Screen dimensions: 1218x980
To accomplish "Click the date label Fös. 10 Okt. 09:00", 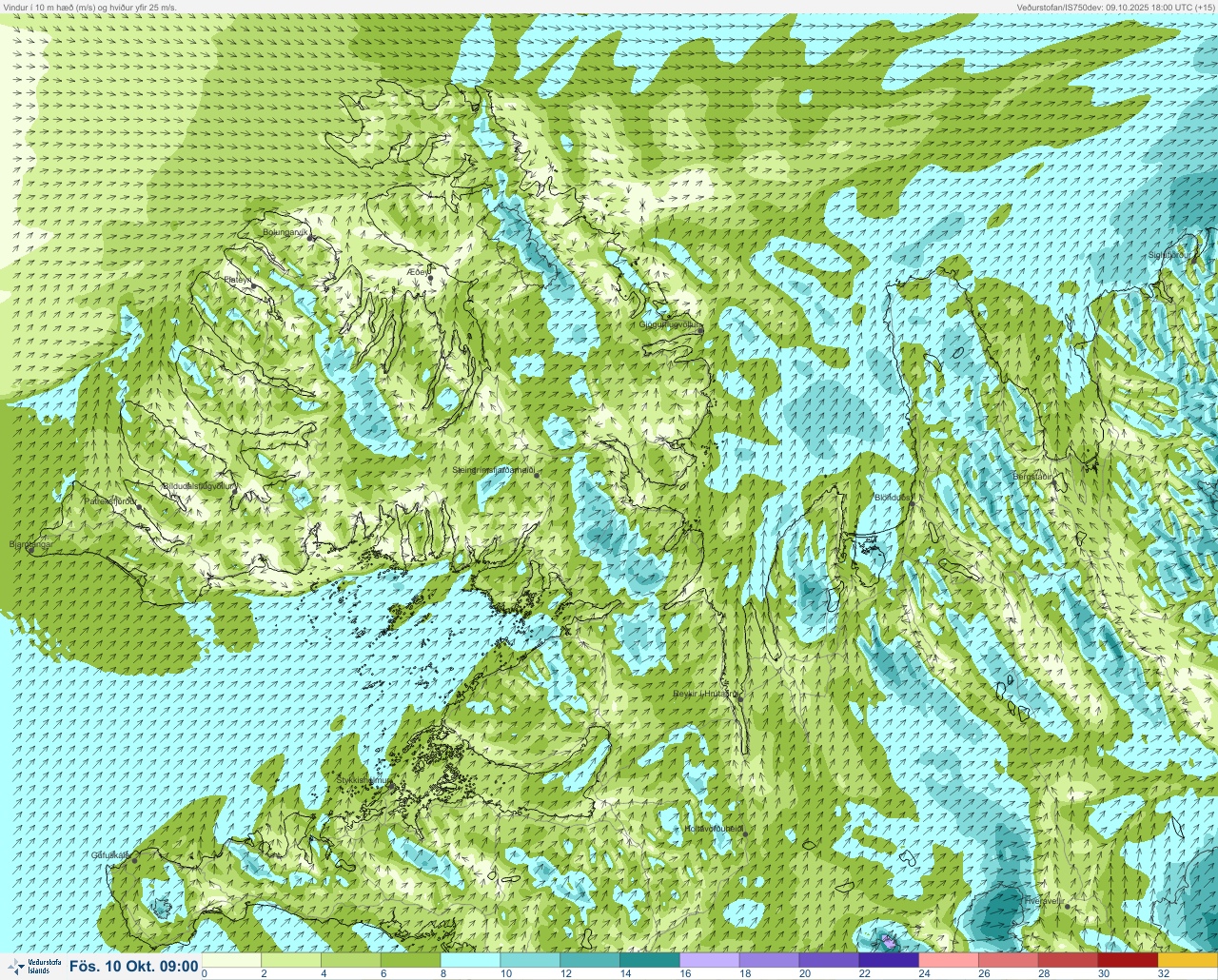I will [133, 967].
